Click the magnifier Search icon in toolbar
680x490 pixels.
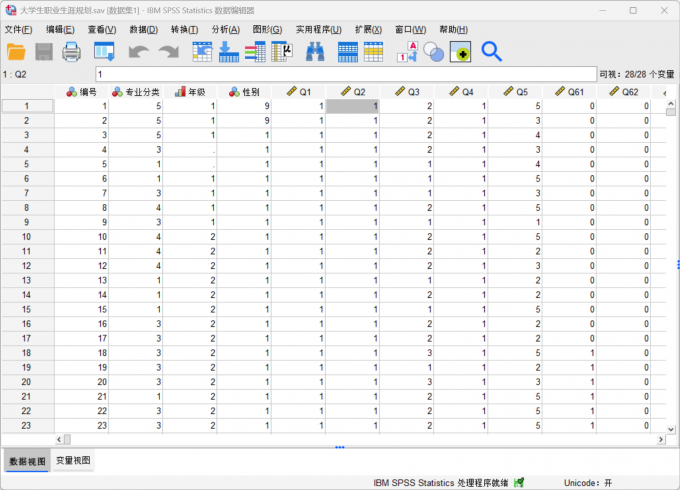click(491, 51)
